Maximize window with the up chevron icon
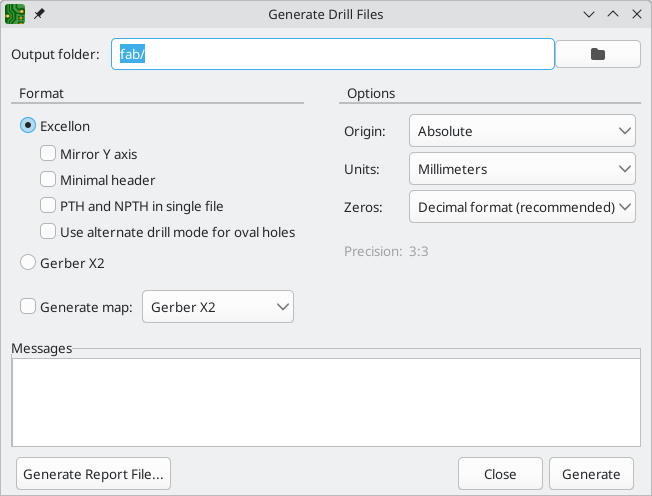The image size is (652, 496). click(613, 14)
